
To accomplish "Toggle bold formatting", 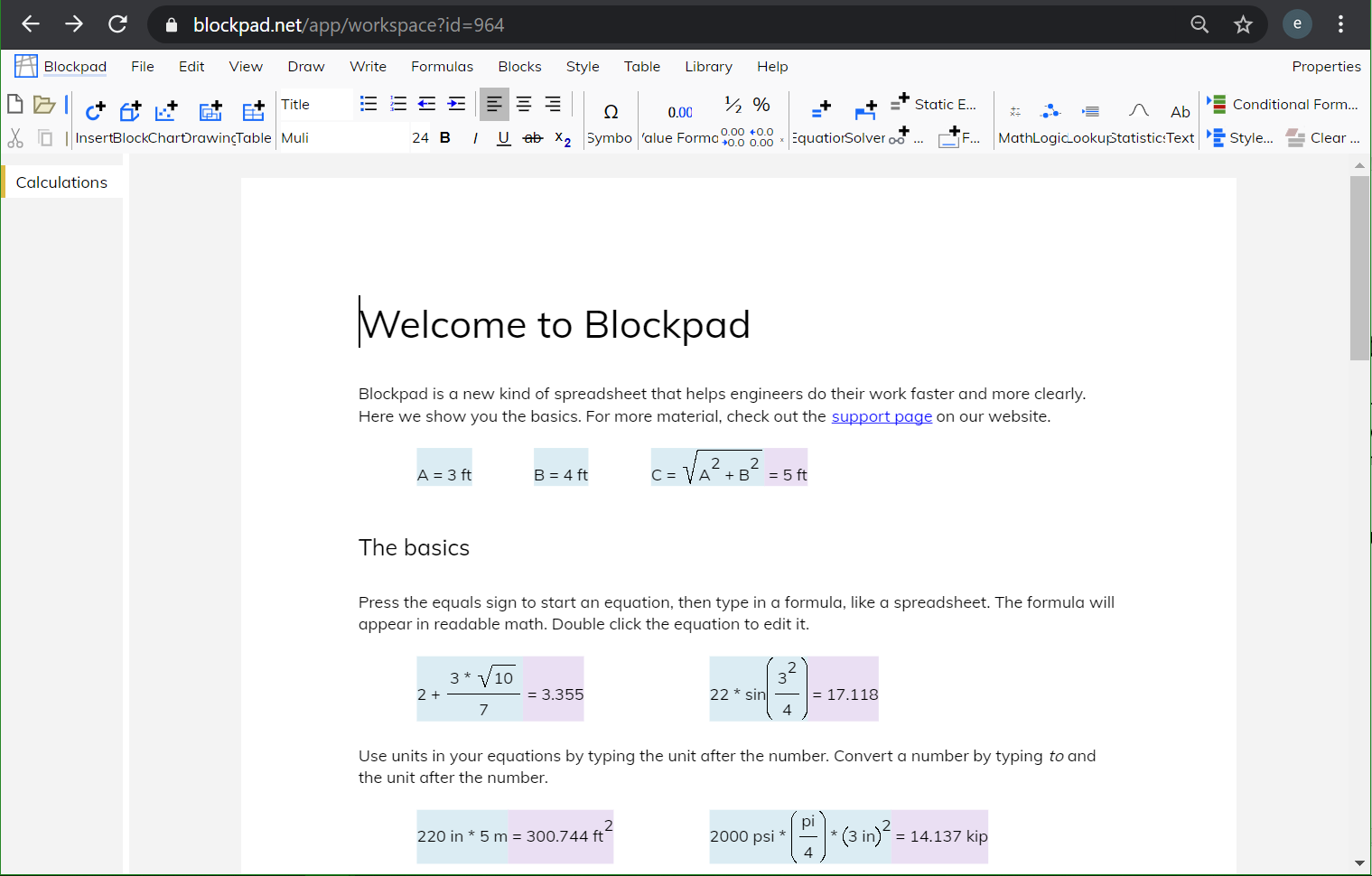I will point(444,137).
